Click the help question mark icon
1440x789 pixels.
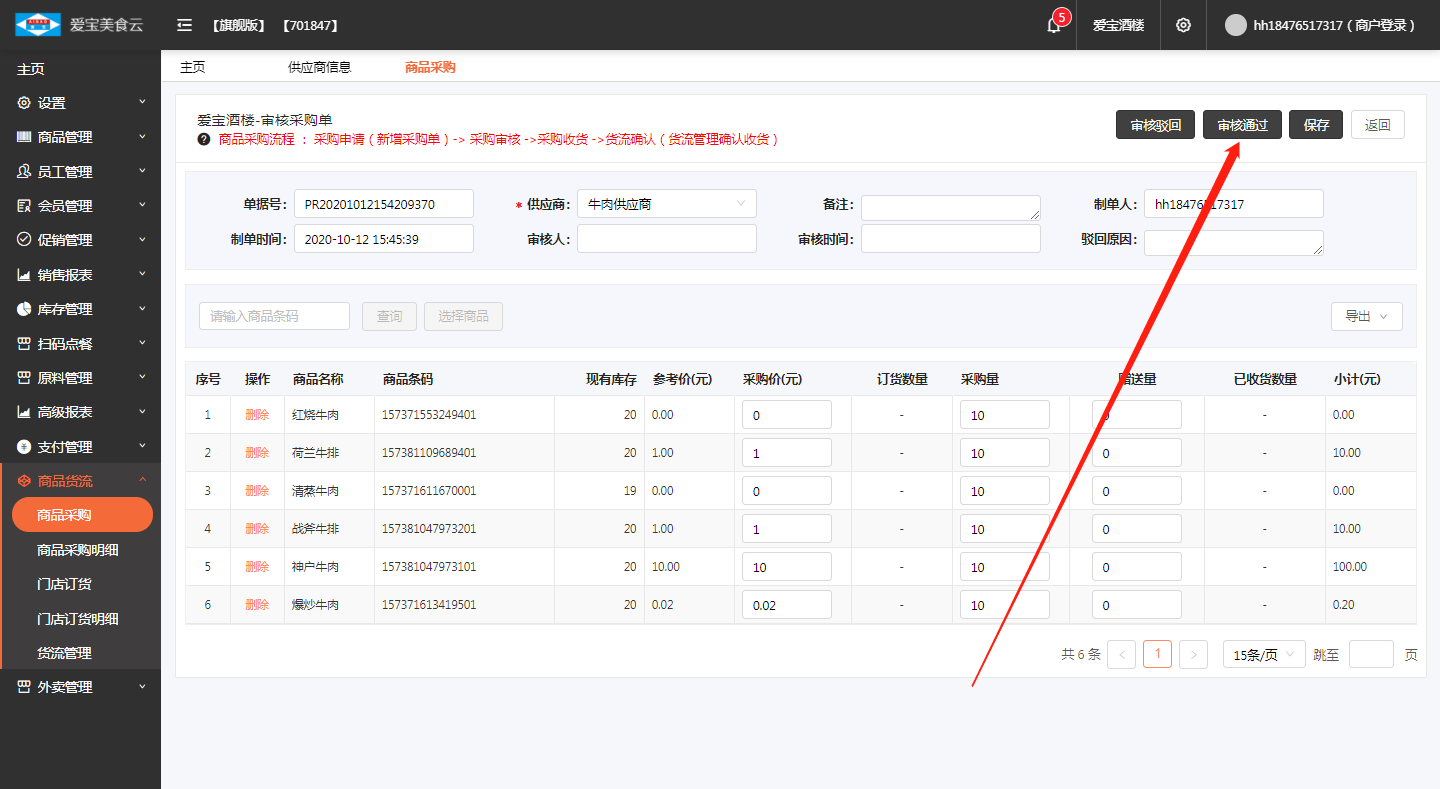[204, 139]
